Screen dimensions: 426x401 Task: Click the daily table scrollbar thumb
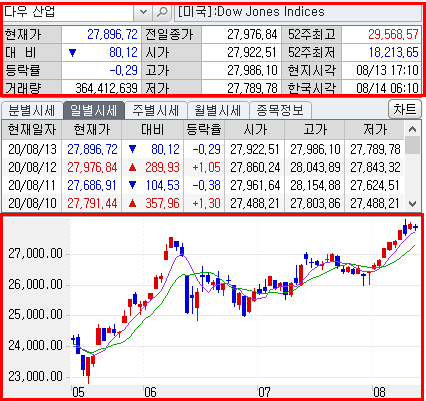point(413,145)
